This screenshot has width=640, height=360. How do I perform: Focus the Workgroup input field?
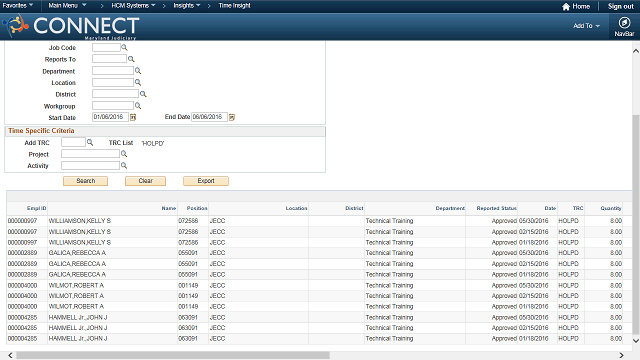[x=113, y=106]
